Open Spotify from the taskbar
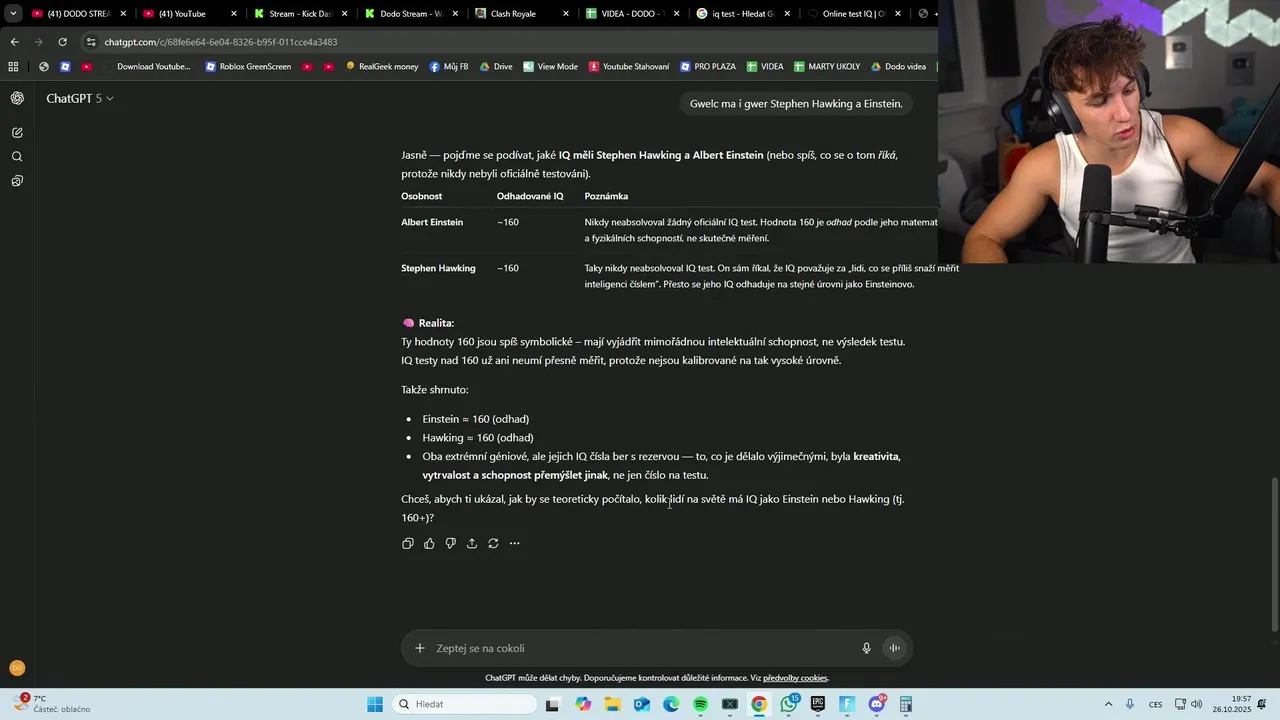This screenshot has height=720, width=1280. pyautogui.click(x=701, y=704)
